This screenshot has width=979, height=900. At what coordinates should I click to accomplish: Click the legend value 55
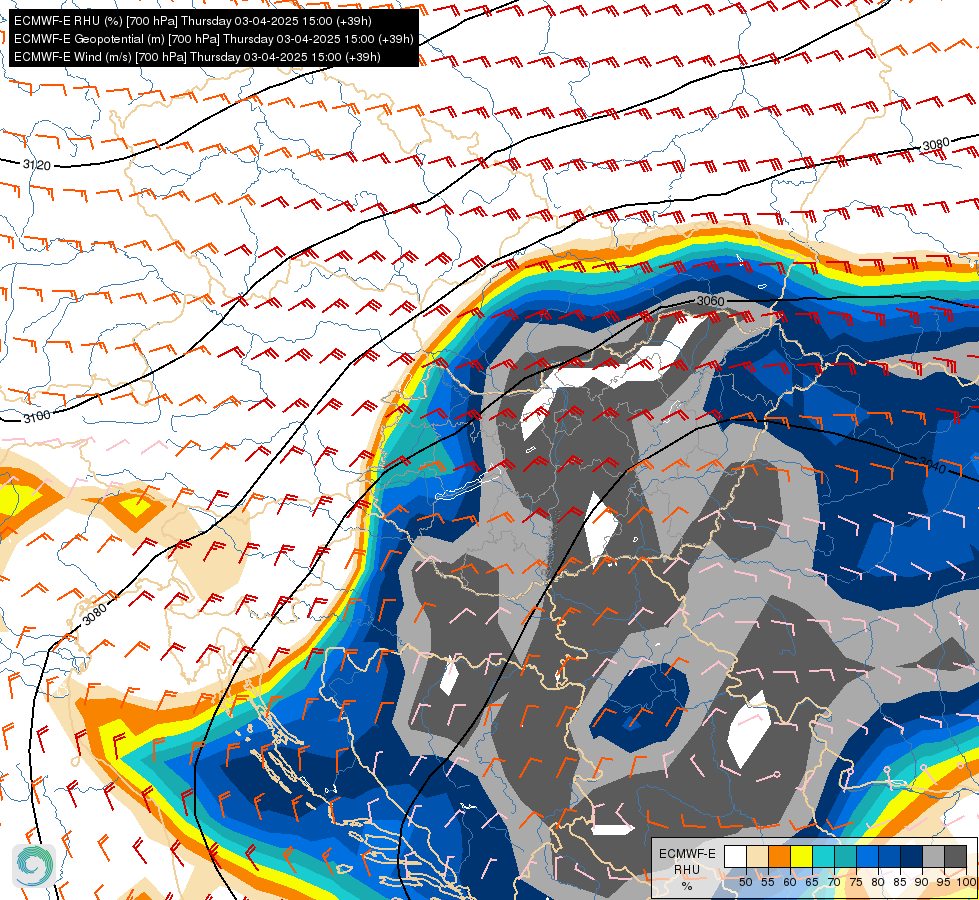click(767, 883)
